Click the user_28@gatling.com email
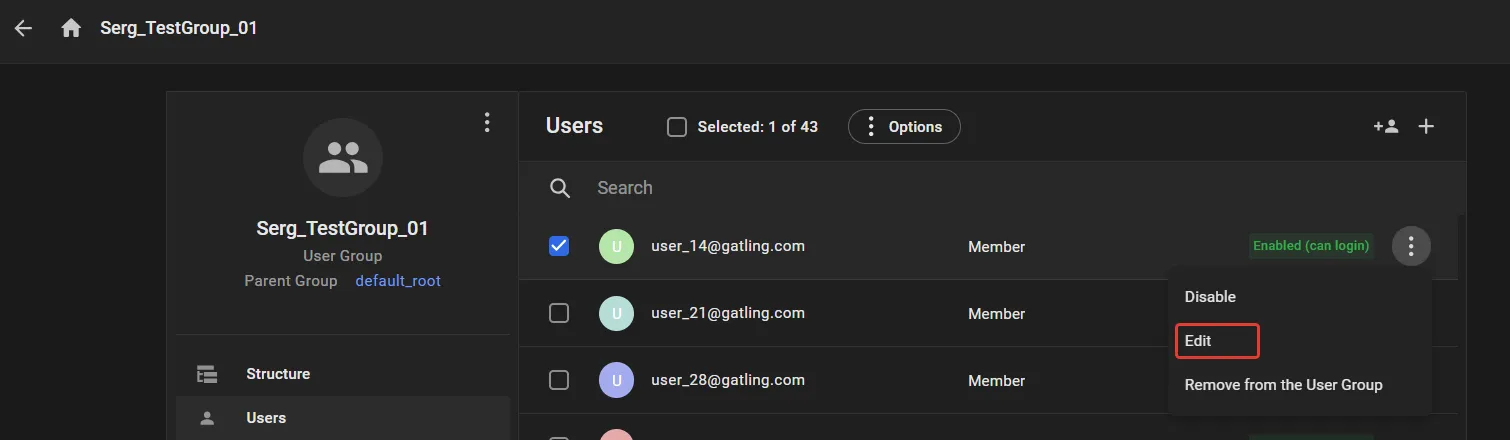 [728, 380]
